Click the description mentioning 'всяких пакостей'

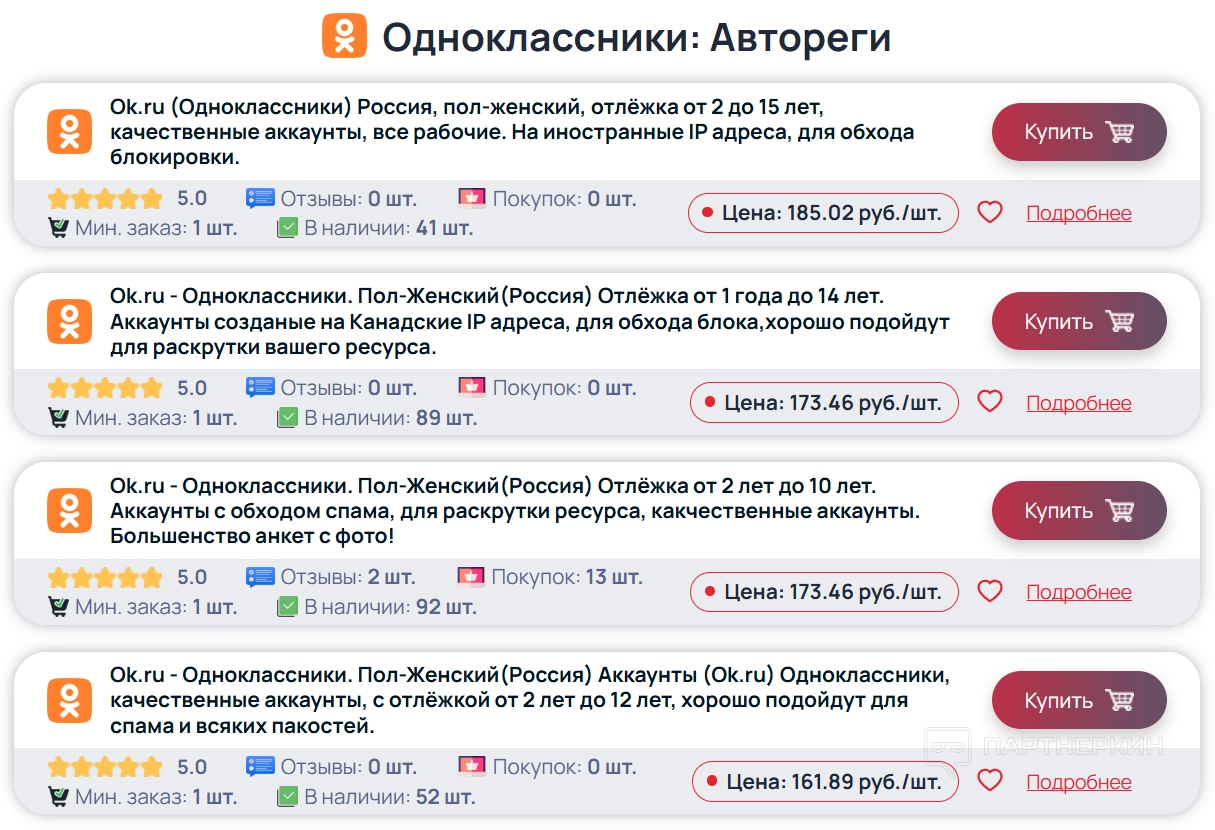(529, 700)
